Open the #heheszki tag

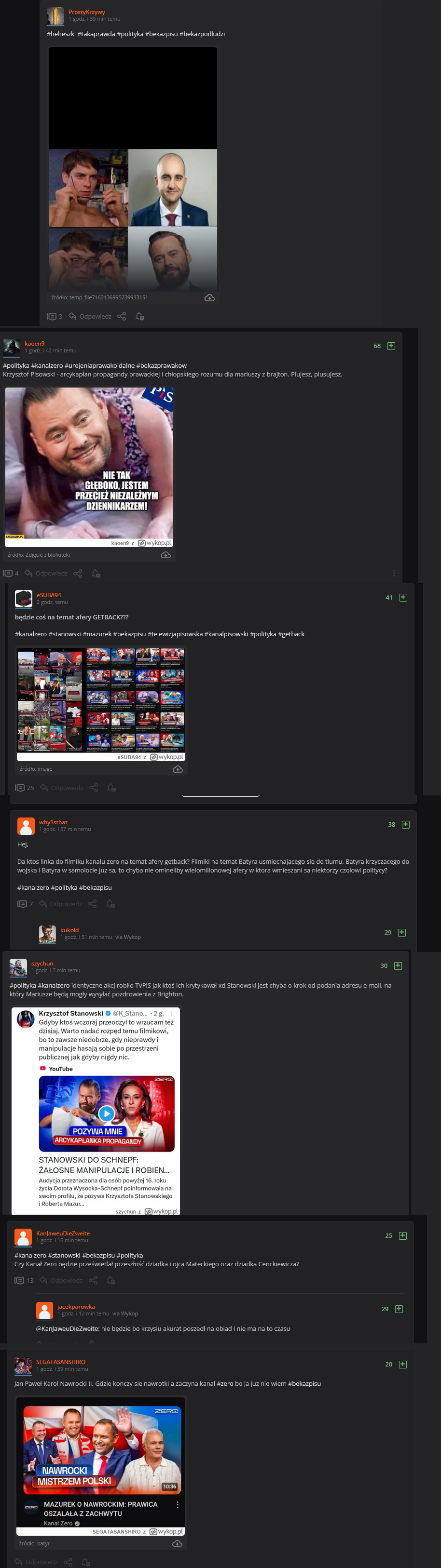click(61, 34)
